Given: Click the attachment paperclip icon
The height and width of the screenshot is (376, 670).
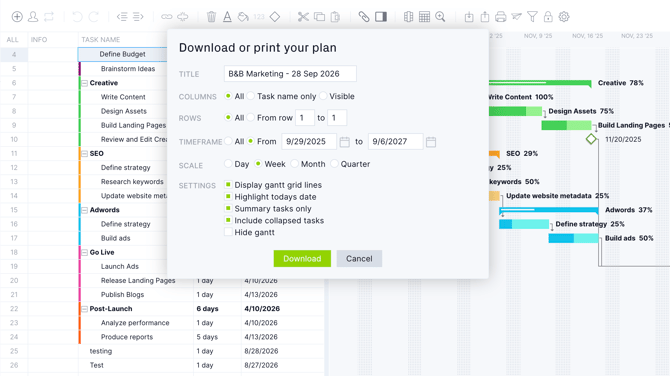Looking at the screenshot, I should [364, 17].
